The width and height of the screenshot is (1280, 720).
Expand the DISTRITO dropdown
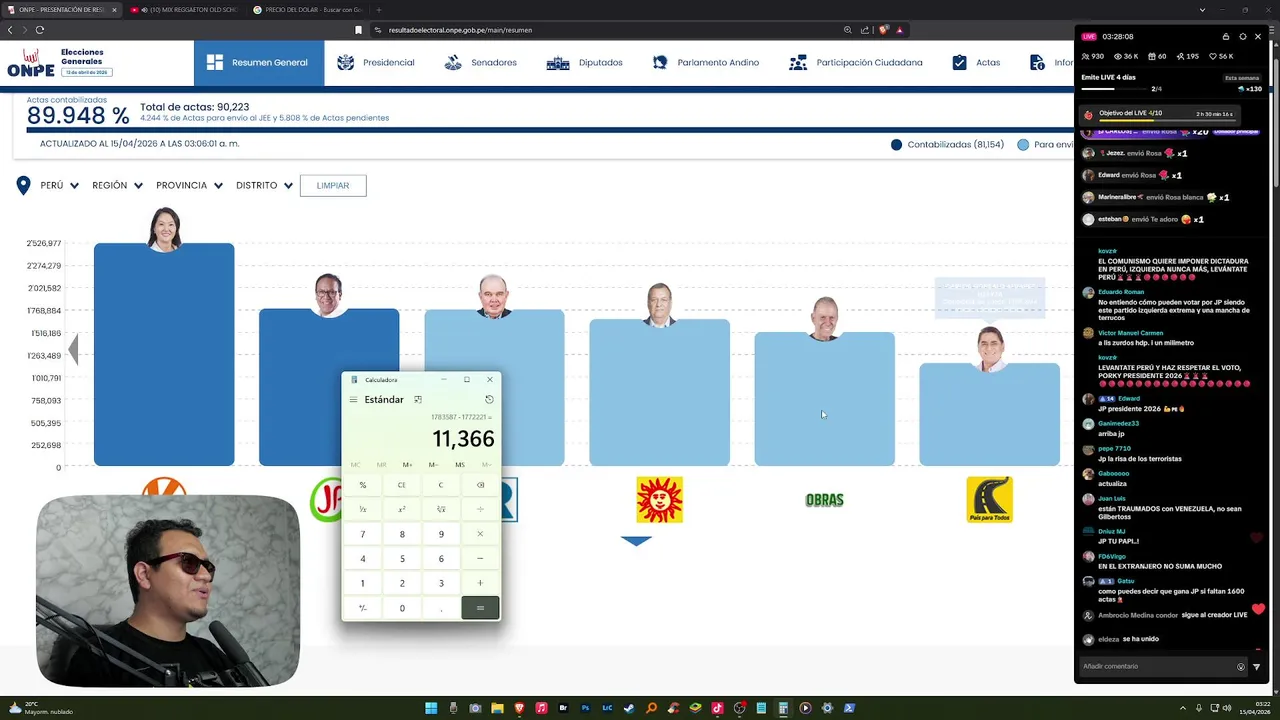point(264,185)
